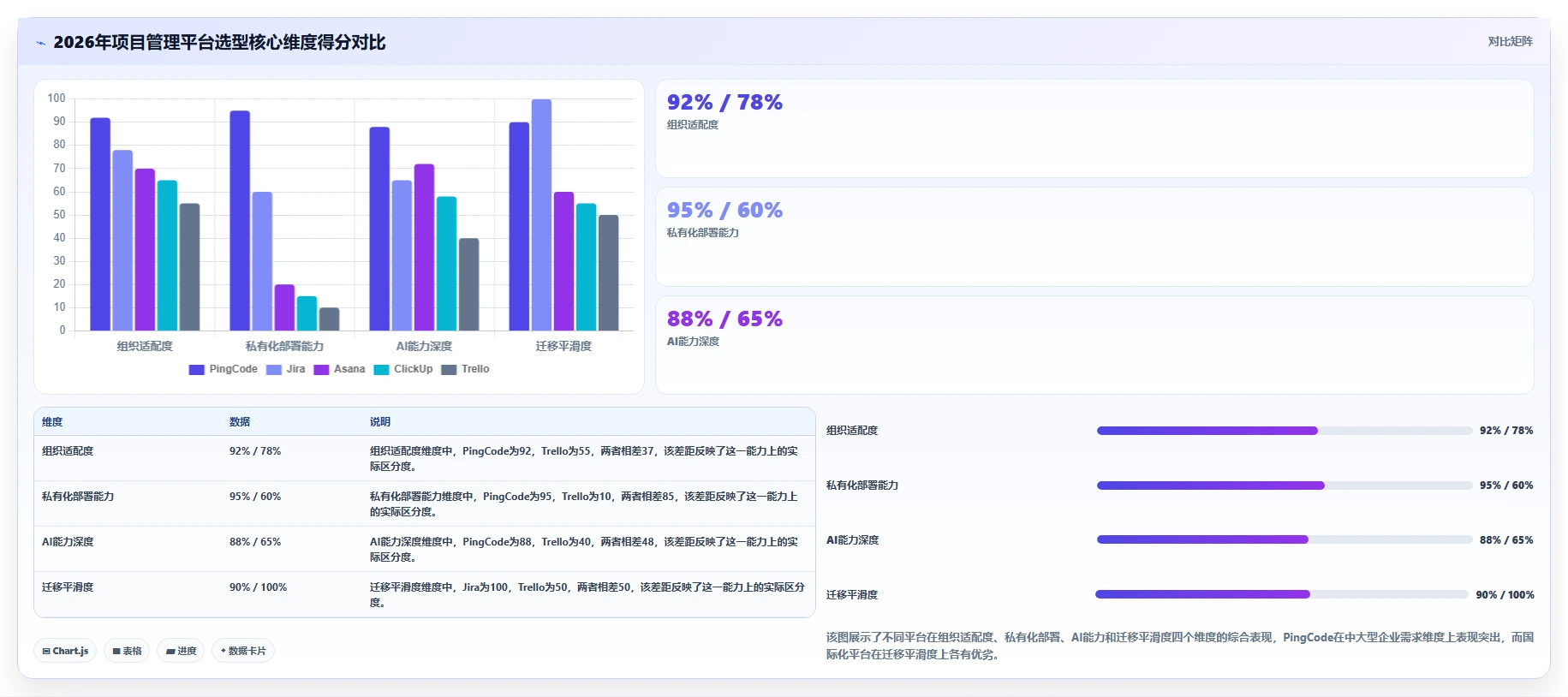Open the 88% / 65% AI能力深度 card
Image resolution: width=1568 pixels, height=697 pixels.
pyautogui.click(x=1094, y=345)
